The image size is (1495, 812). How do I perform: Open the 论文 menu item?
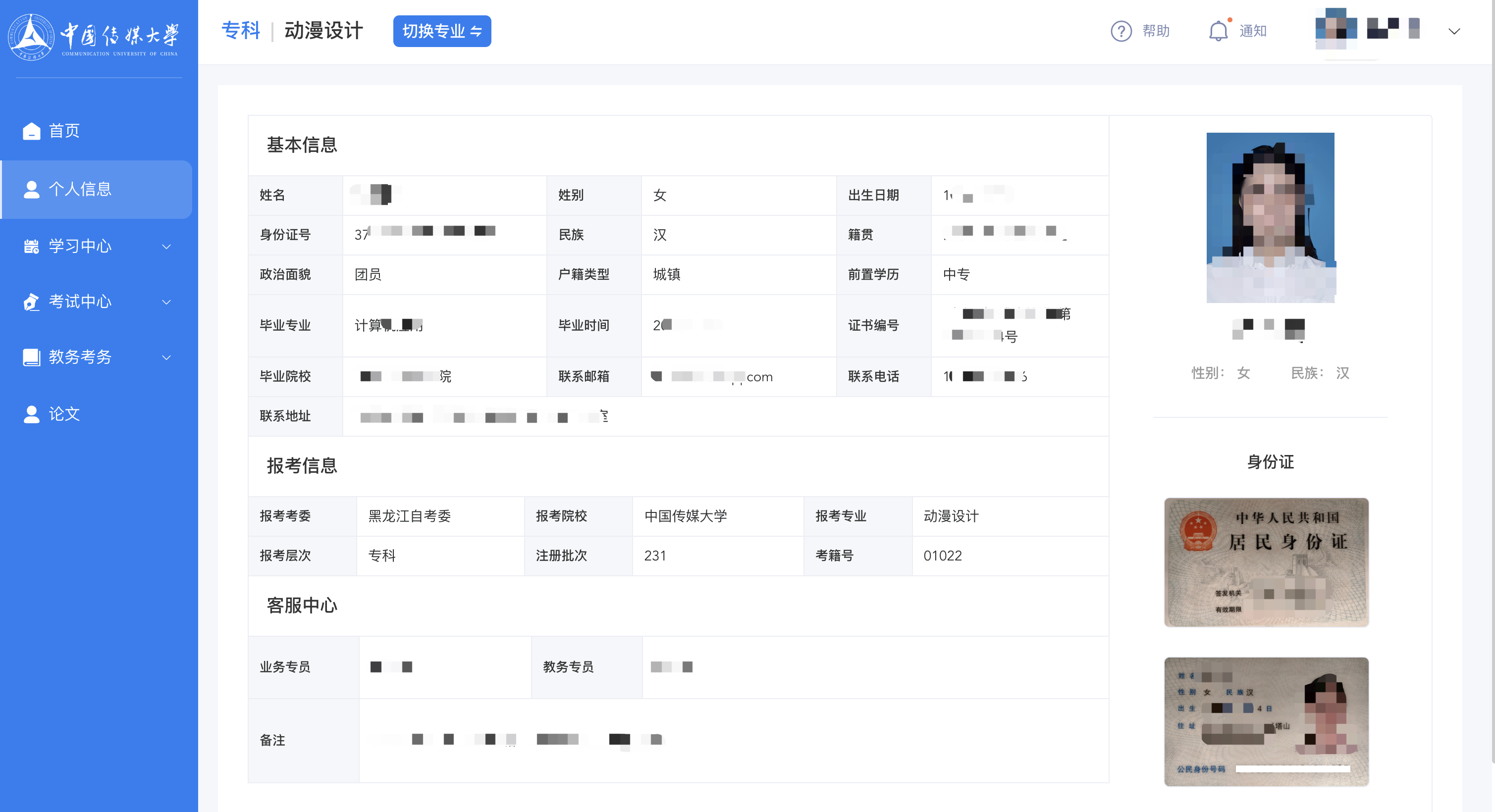pos(64,414)
